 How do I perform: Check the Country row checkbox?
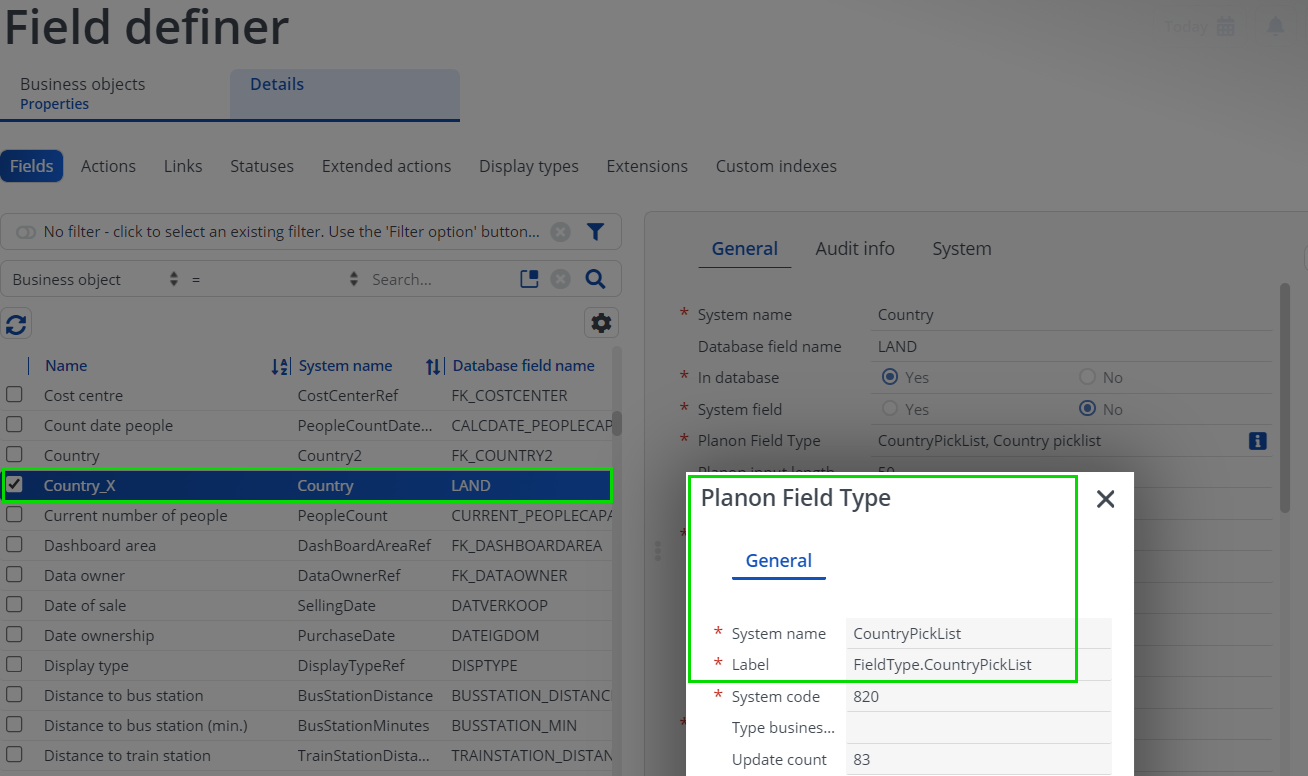click(x=14, y=455)
